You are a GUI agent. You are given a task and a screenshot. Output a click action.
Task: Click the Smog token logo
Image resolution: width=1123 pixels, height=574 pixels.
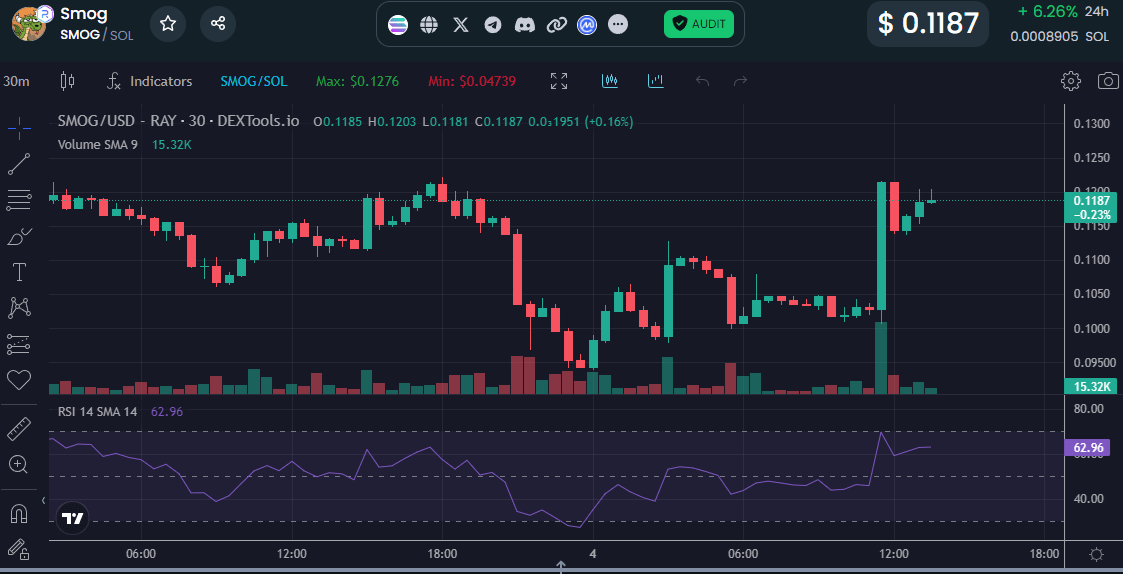click(29, 22)
